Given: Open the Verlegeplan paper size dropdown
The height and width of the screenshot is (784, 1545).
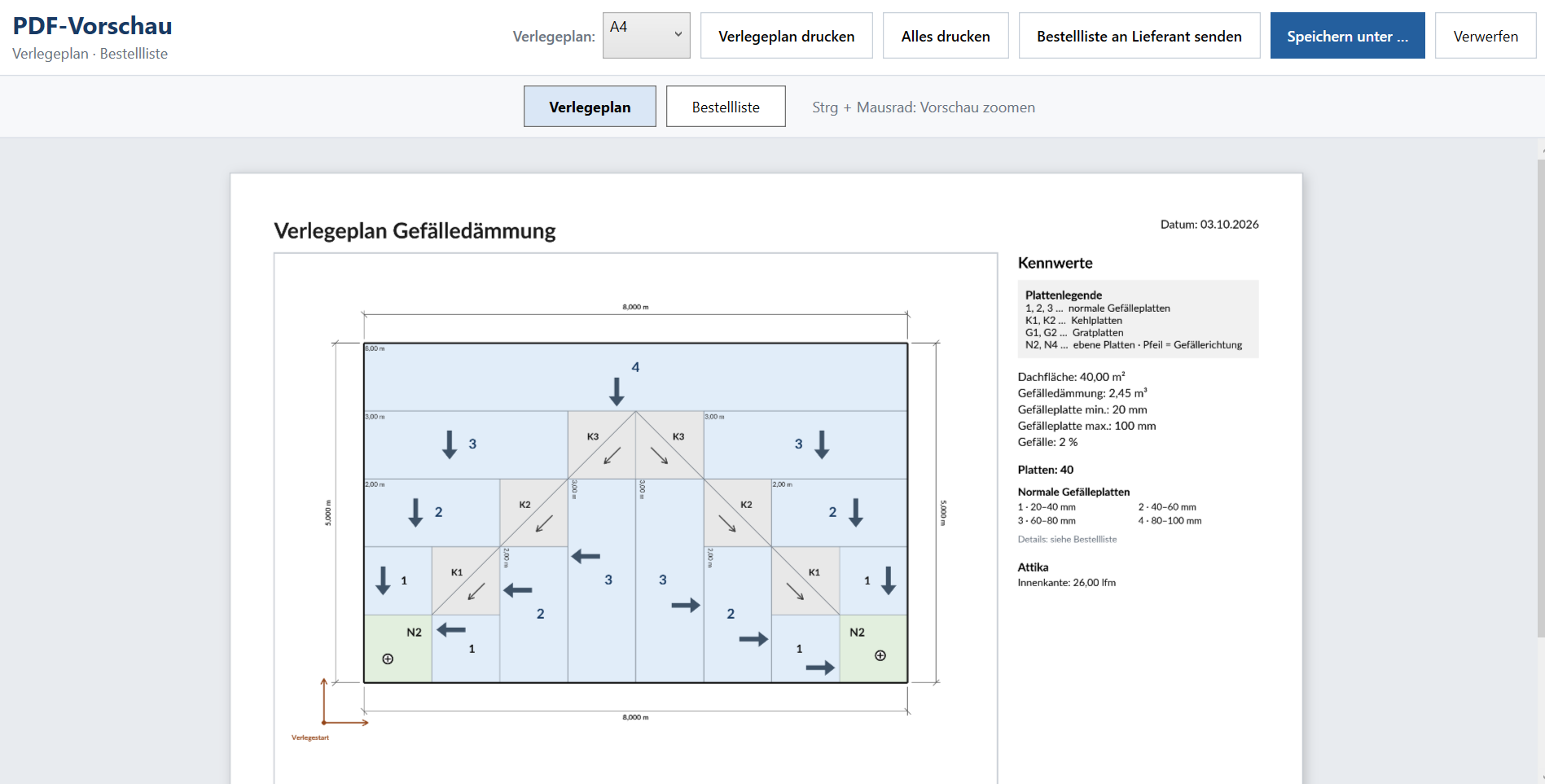Looking at the screenshot, I should 646,35.
